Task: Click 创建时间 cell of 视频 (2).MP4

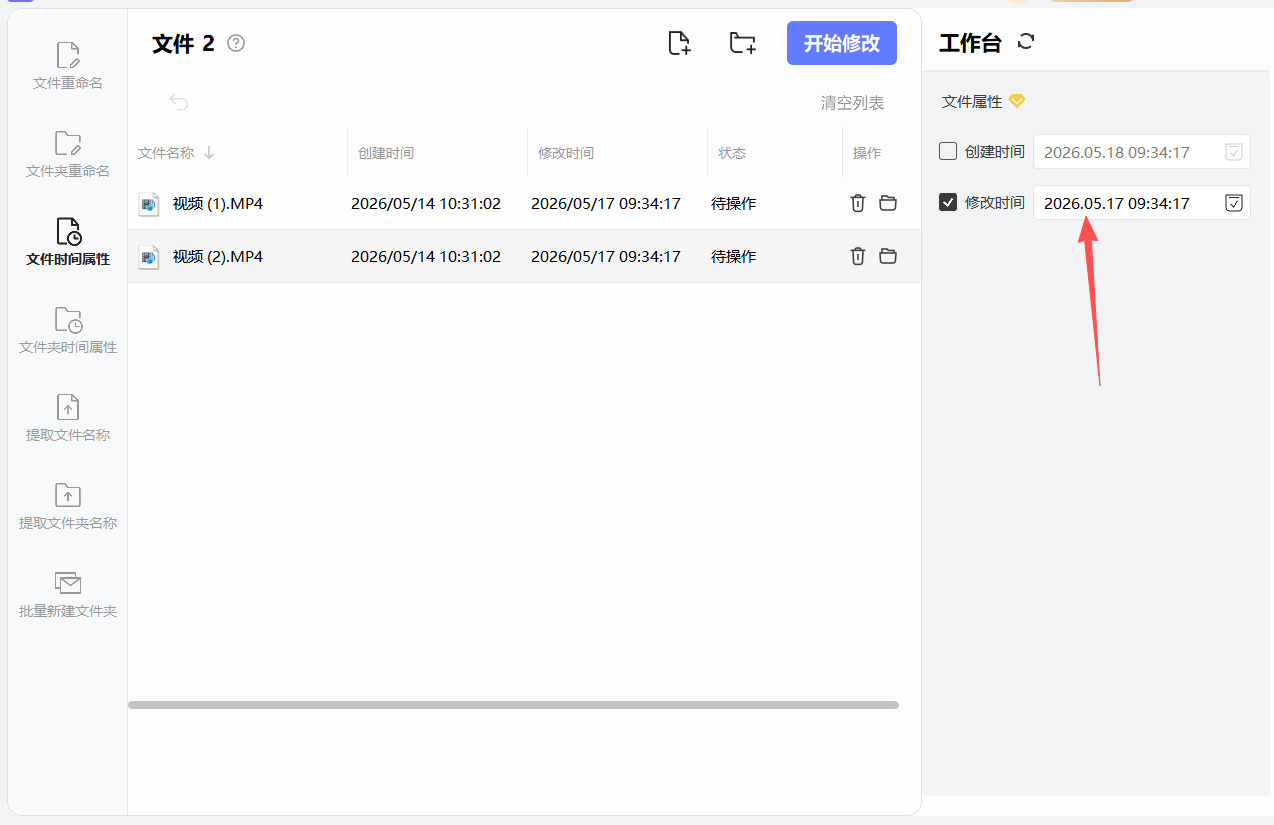Action: coord(426,256)
